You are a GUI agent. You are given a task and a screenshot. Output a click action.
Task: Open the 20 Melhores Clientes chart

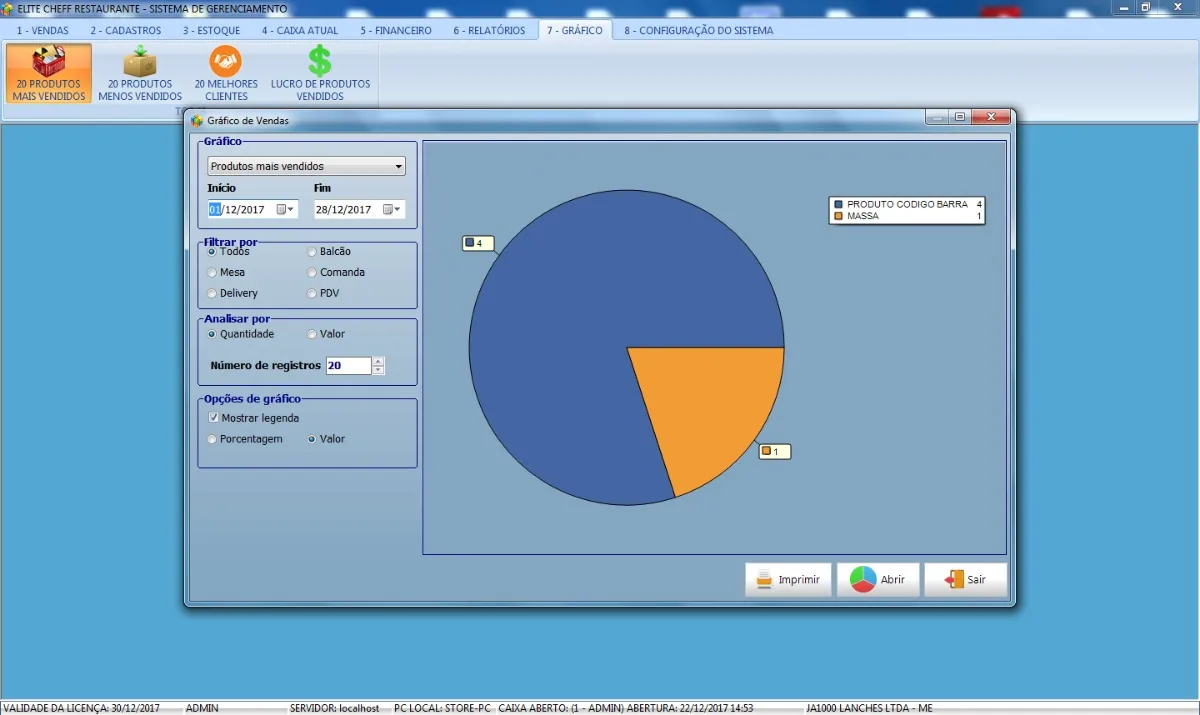[x=226, y=73]
